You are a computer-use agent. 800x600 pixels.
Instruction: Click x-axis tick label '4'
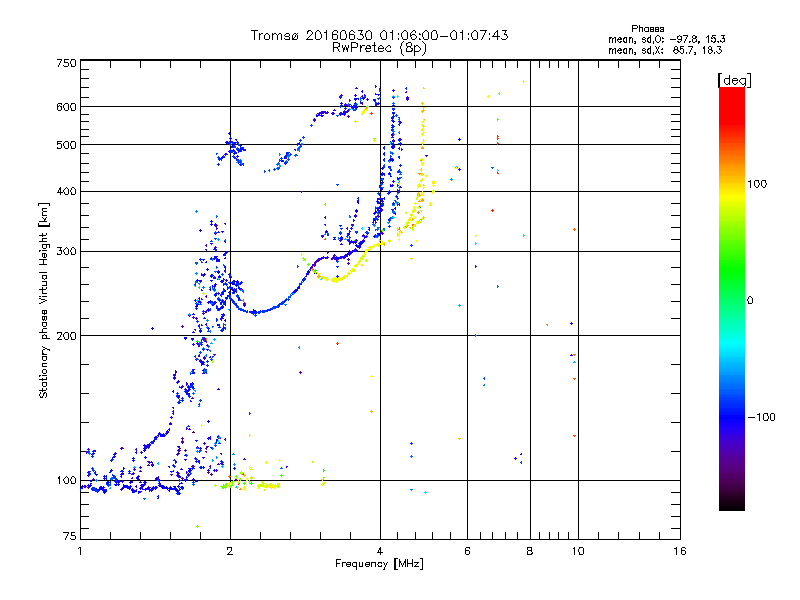380,551
